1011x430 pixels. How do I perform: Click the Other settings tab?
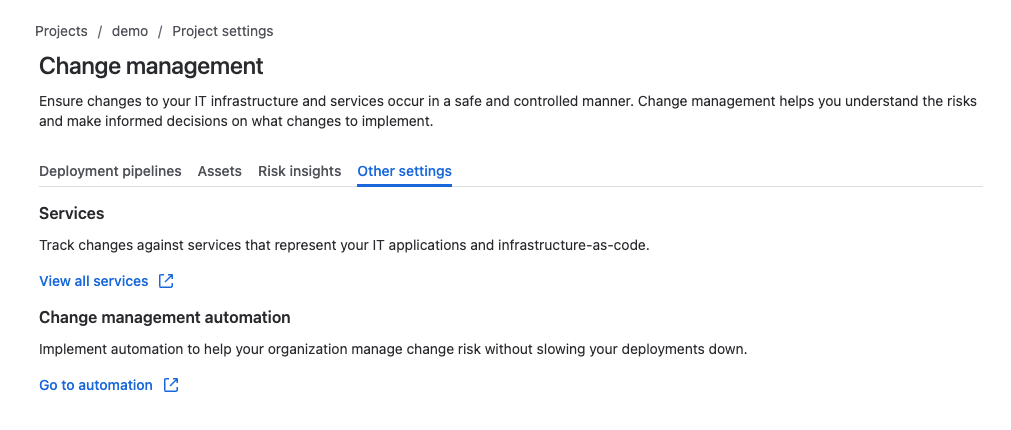point(404,171)
